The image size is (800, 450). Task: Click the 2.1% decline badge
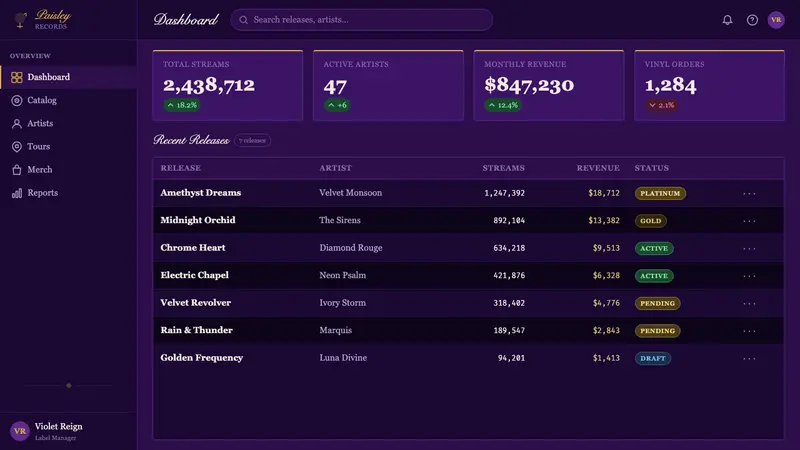pos(661,105)
